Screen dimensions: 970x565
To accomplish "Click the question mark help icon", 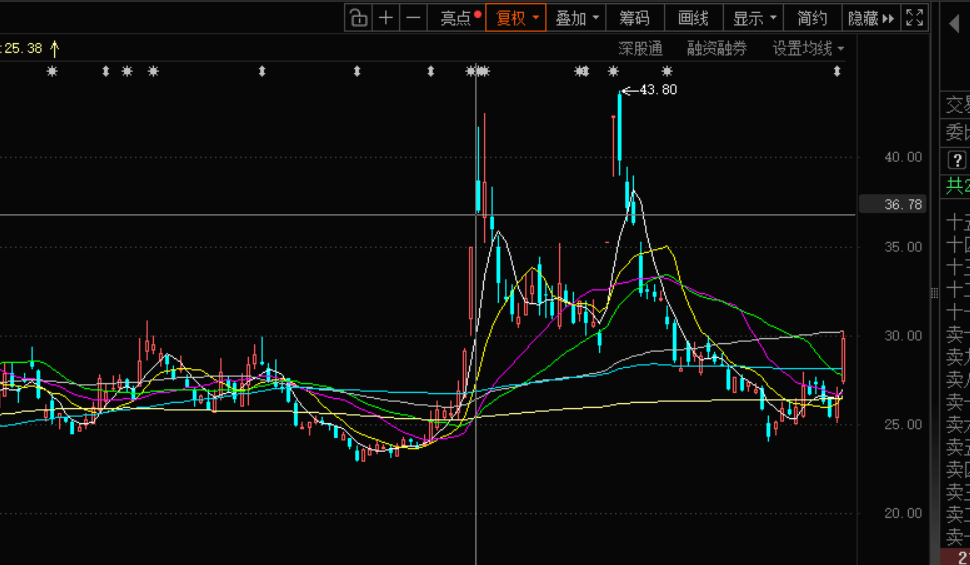I will (x=956, y=161).
